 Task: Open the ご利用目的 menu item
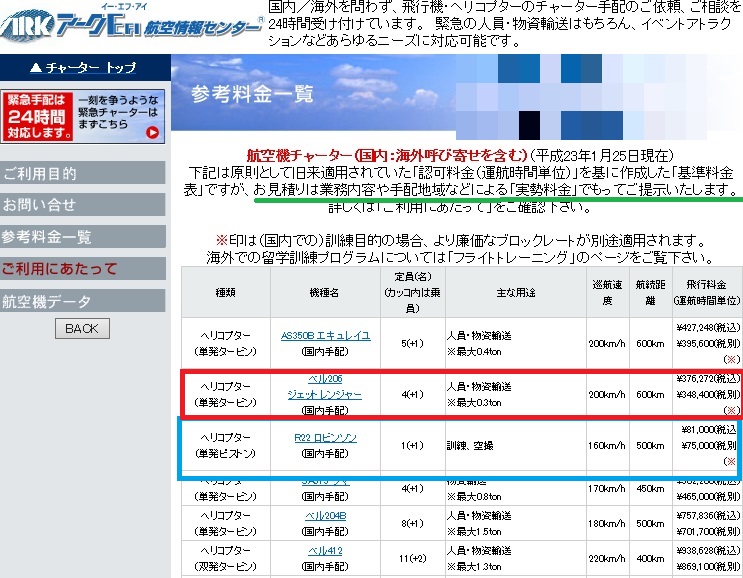[83, 173]
